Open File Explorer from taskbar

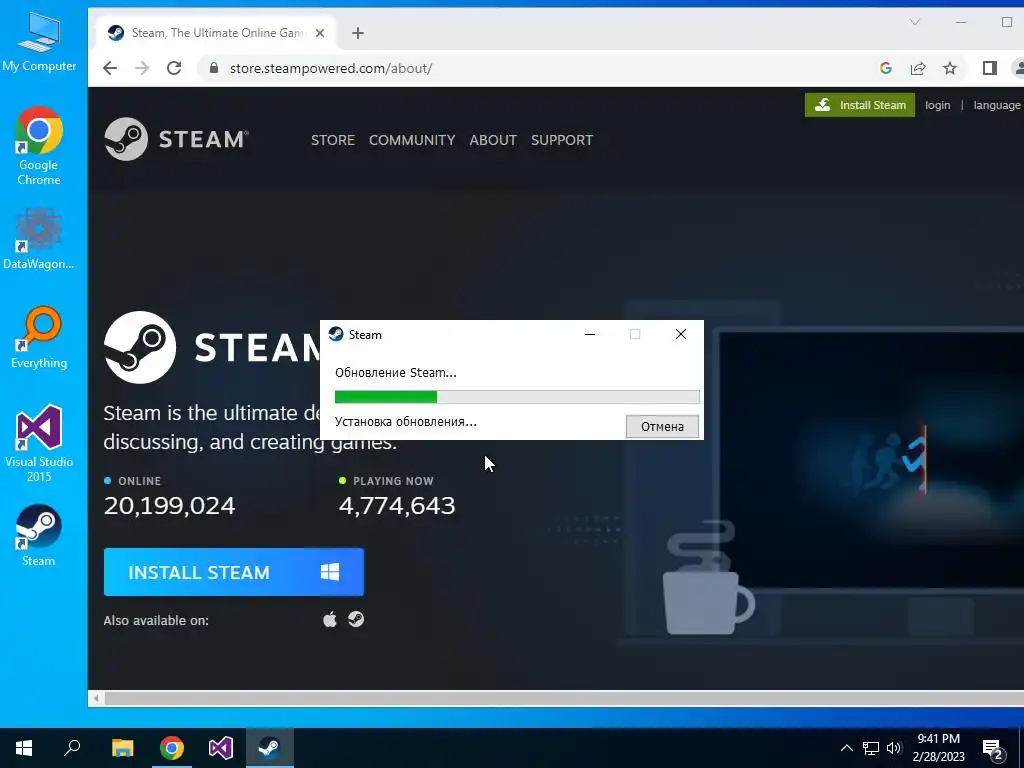coord(122,748)
